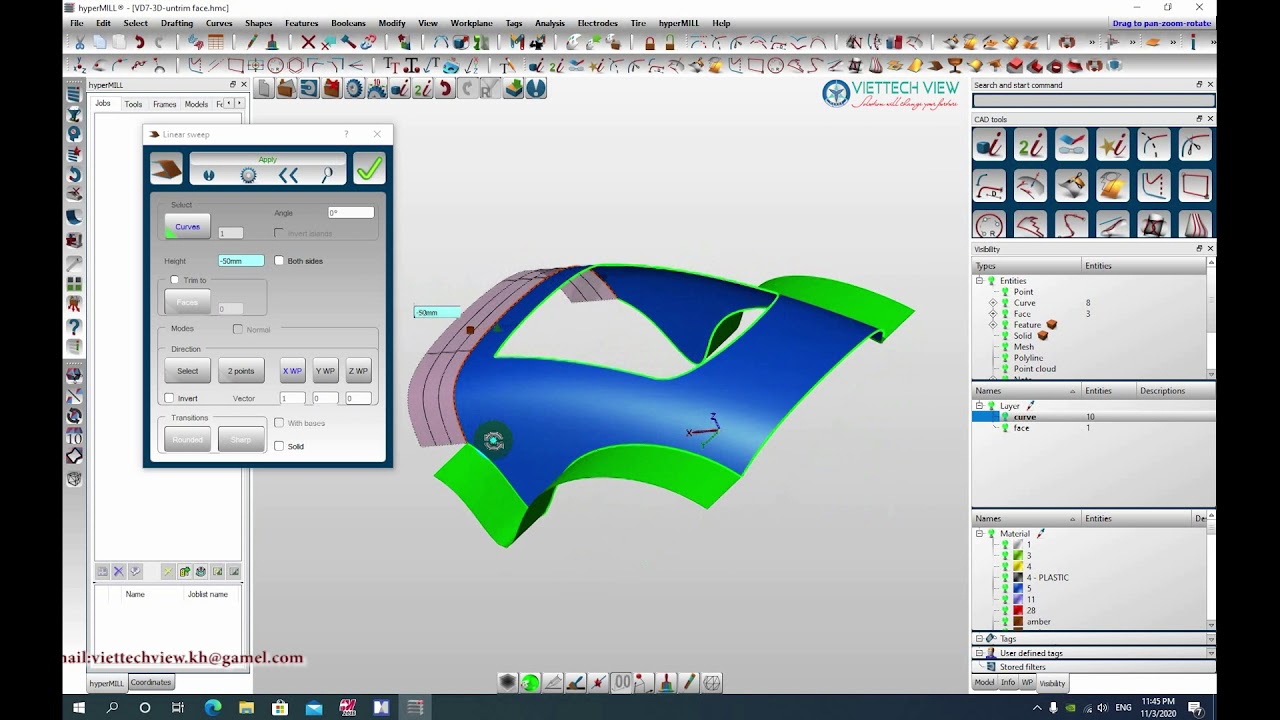This screenshot has width=1280, height=720.
Task: Click the red undo icon in hyperMILL toolbar
Action: (445, 89)
